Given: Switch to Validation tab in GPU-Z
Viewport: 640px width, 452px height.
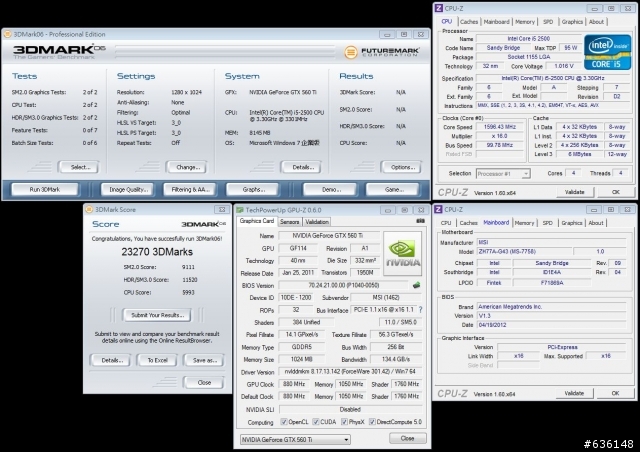Looking at the screenshot, I should (x=317, y=222).
